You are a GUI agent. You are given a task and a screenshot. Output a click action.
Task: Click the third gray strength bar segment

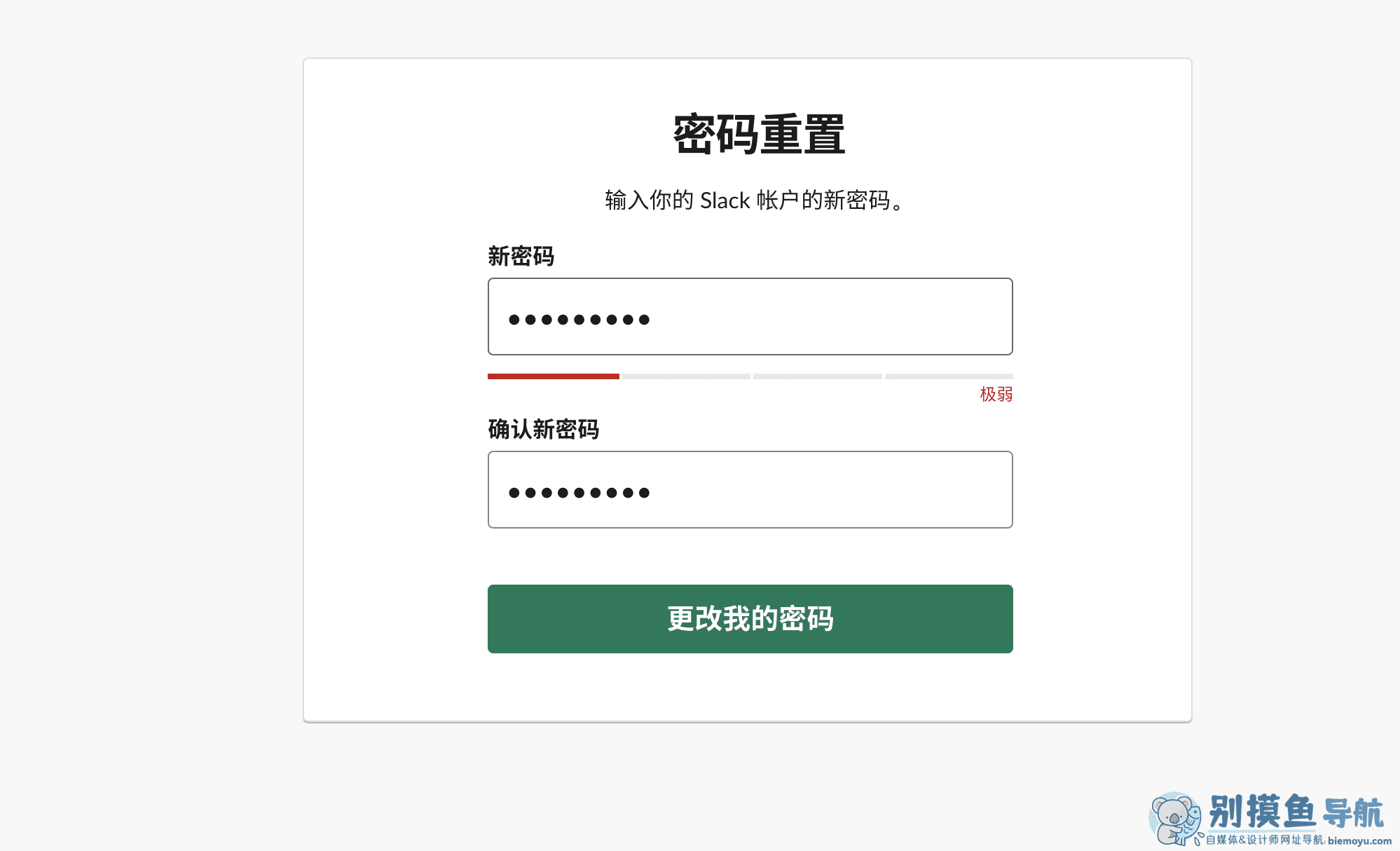(817, 376)
